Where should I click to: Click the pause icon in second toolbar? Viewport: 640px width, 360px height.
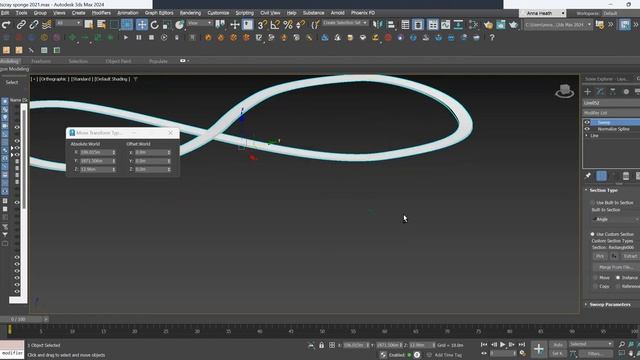point(139,38)
